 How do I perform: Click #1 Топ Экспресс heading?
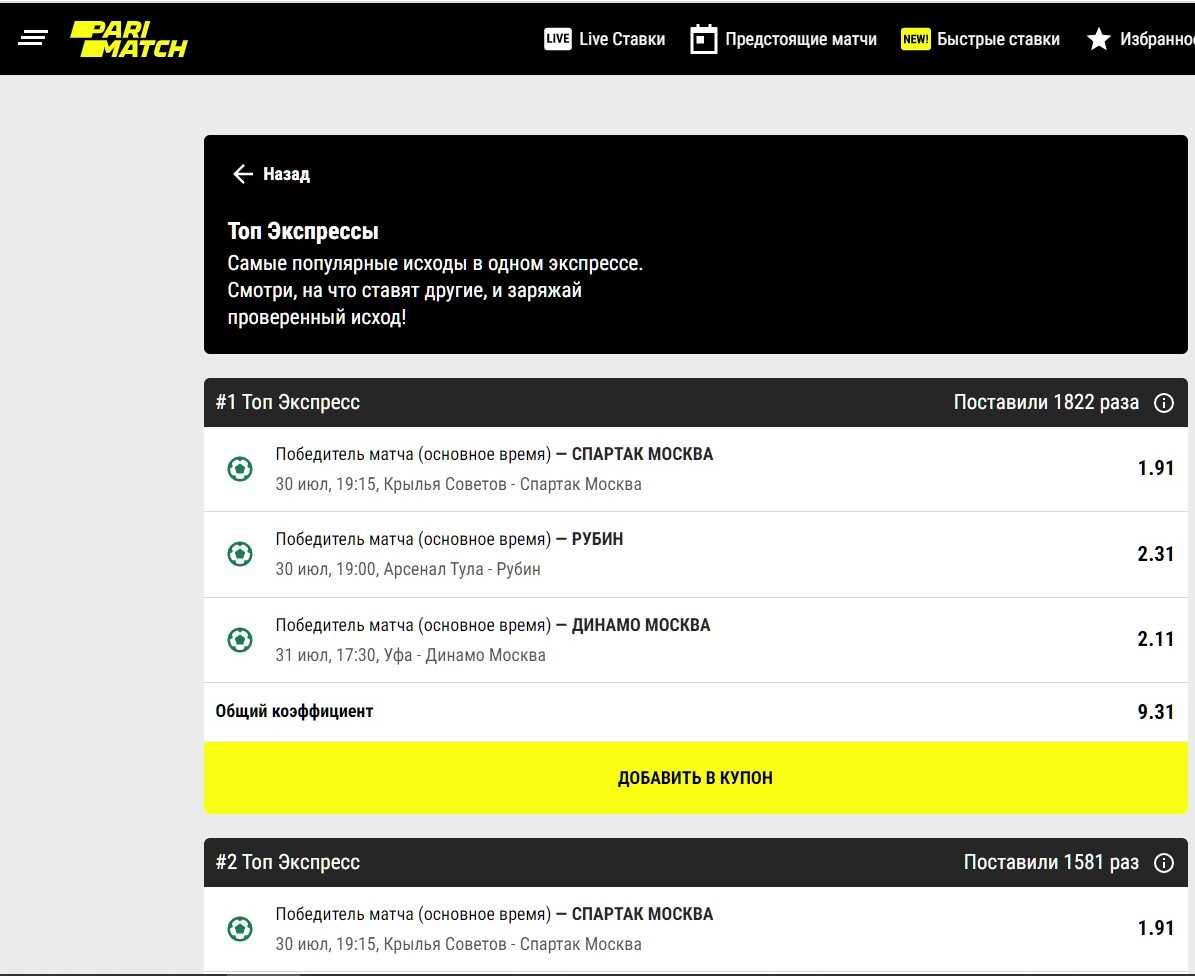click(x=287, y=402)
